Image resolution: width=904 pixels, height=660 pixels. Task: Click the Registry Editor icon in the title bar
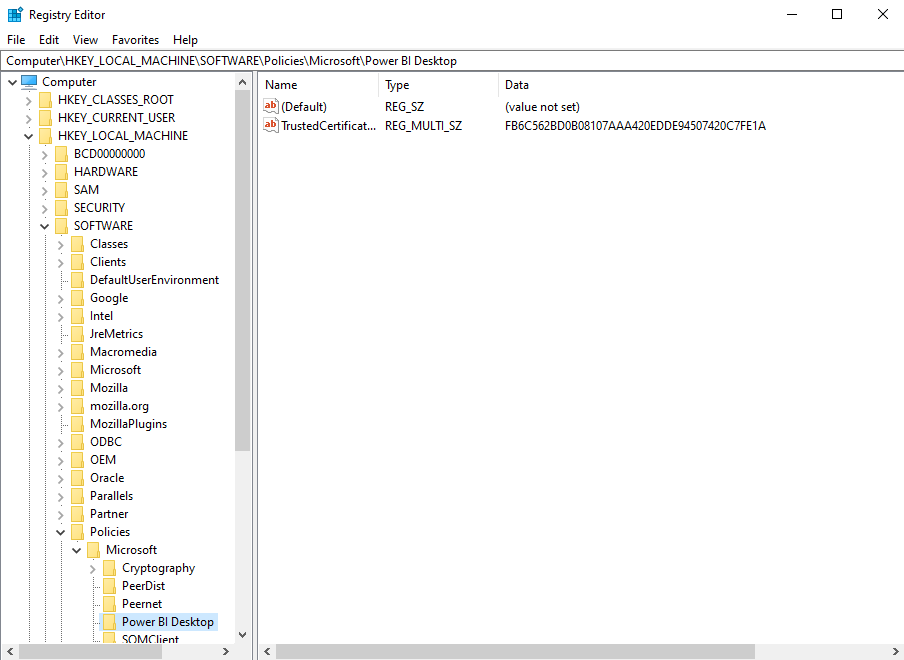coord(14,14)
